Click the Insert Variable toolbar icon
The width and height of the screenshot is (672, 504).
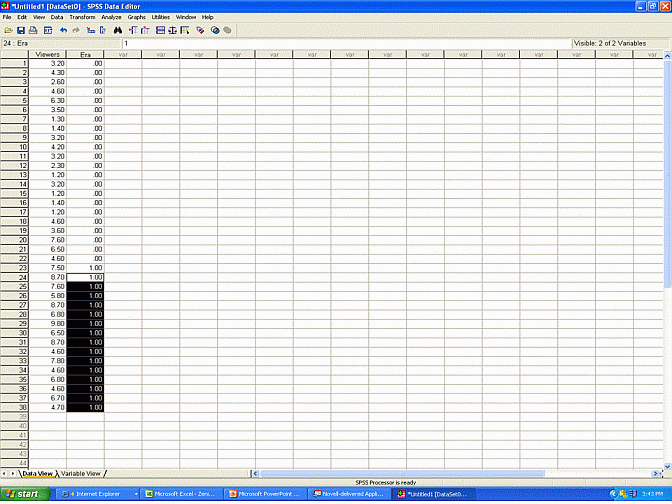pyautogui.click(x=145, y=30)
